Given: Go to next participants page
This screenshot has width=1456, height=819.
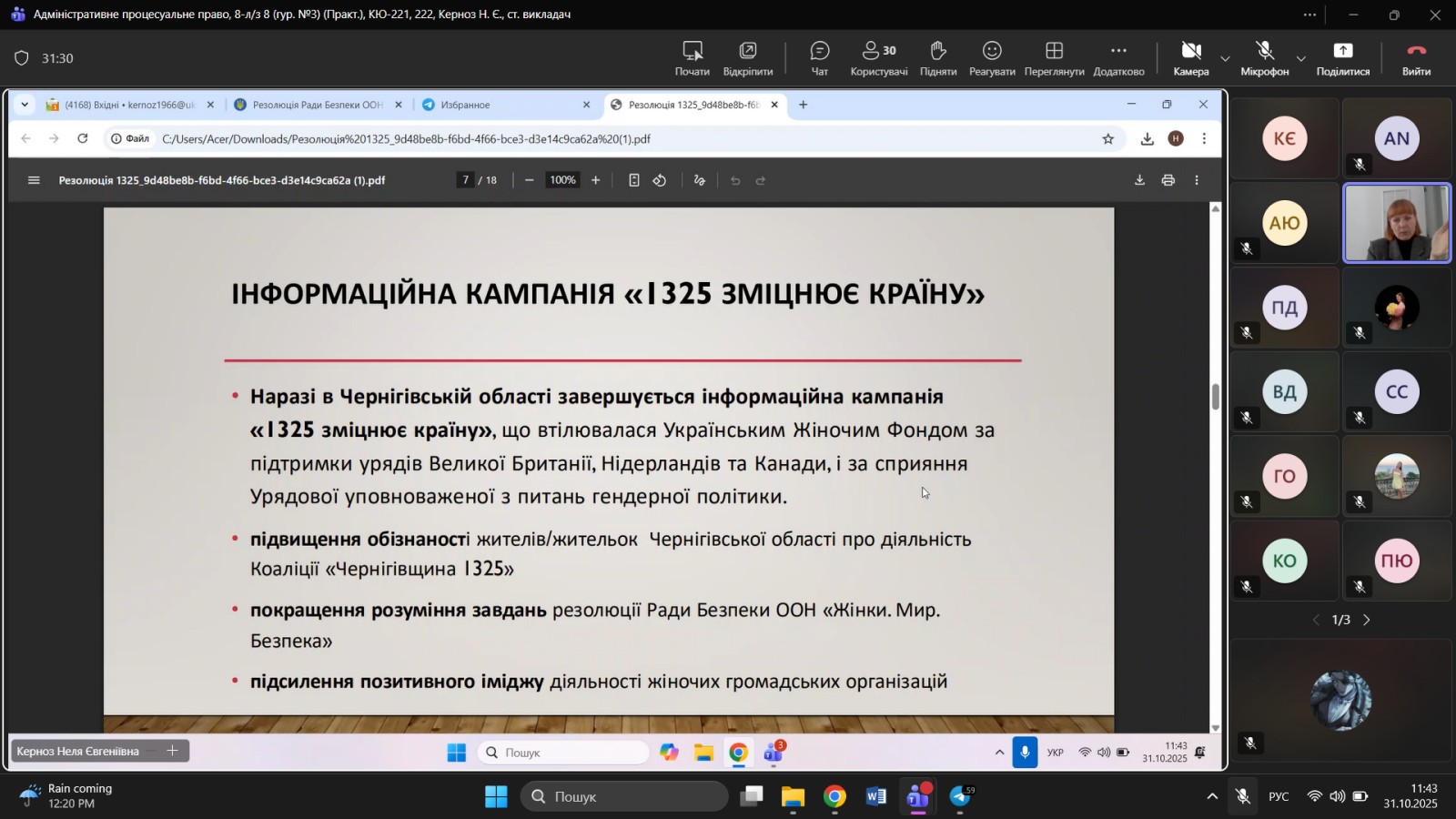Looking at the screenshot, I should pyautogui.click(x=1366, y=620).
